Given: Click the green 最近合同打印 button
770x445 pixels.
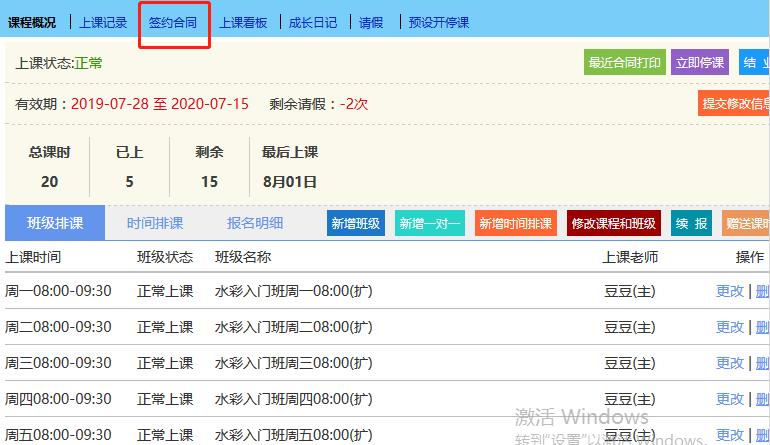Looking at the screenshot, I should click(x=624, y=62).
